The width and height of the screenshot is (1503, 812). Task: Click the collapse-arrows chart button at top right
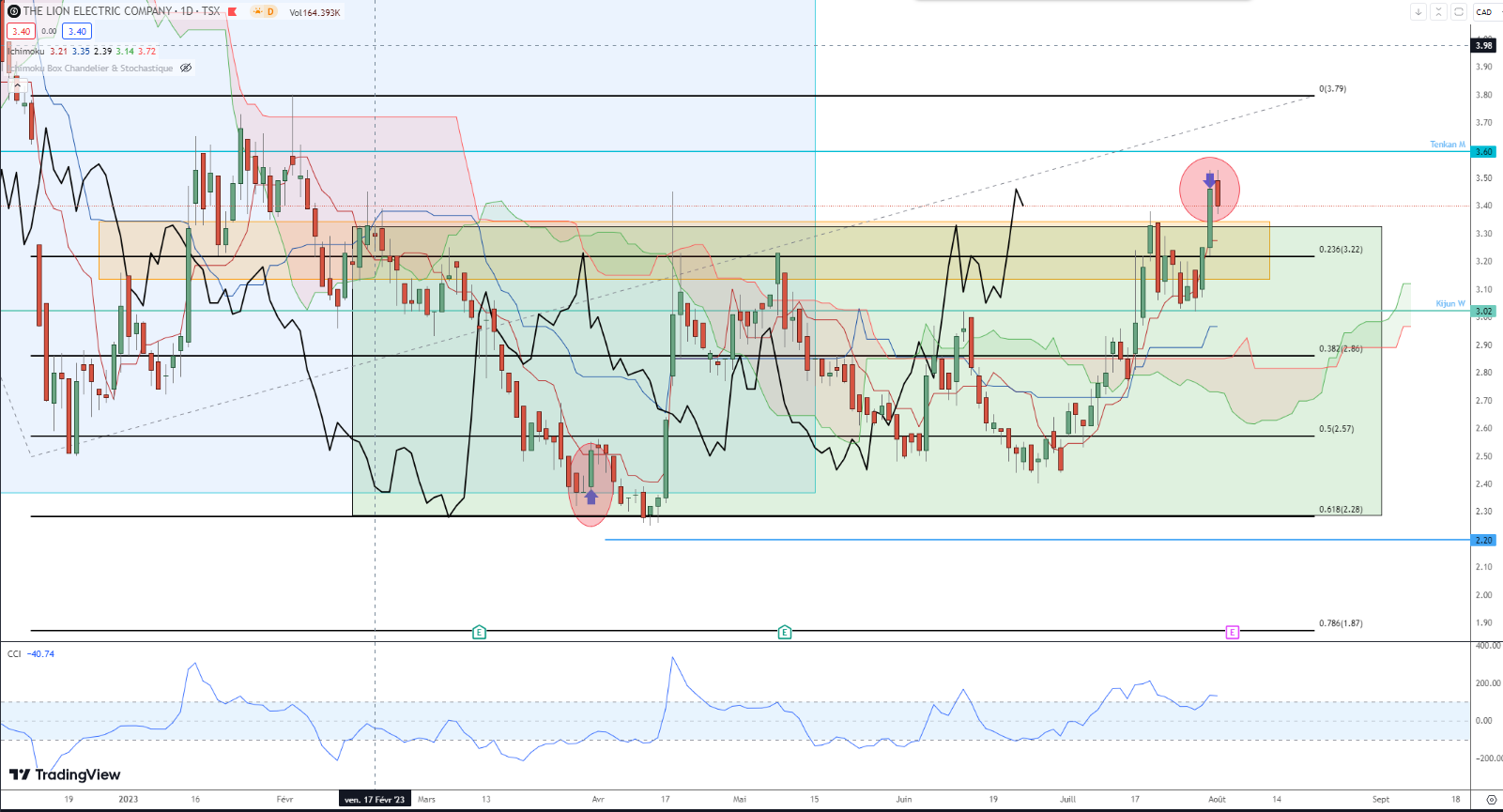click(x=1438, y=12)
